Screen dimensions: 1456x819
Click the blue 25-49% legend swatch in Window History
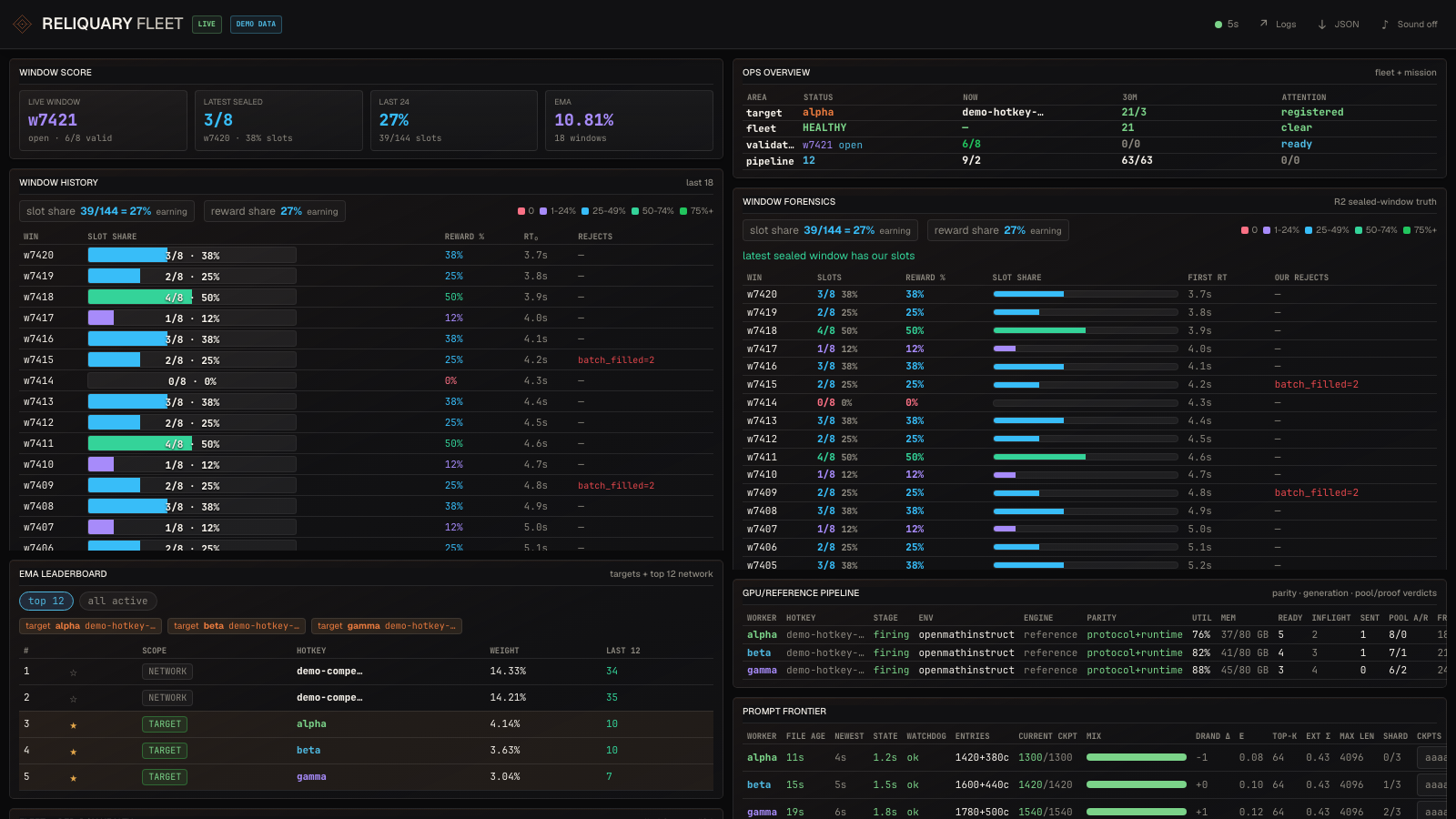[x=585, y=211]
